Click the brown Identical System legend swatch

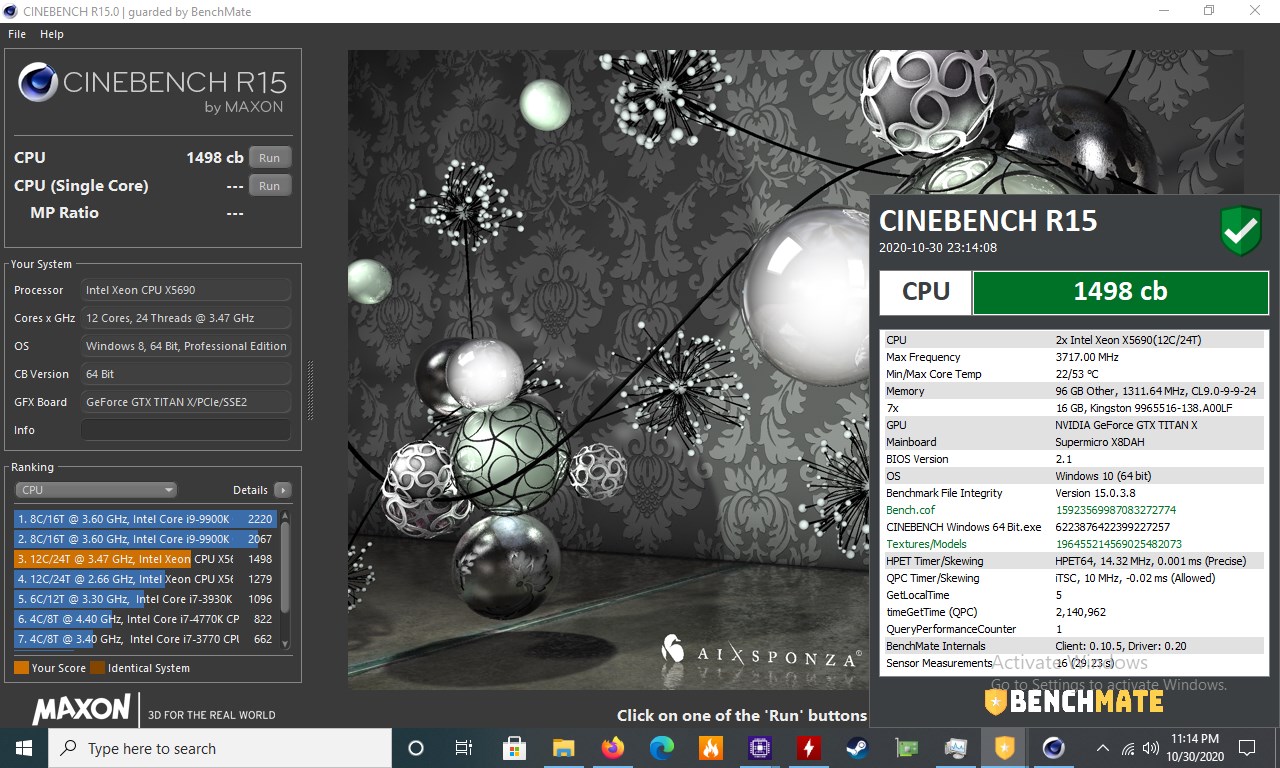click(x=97, y=668)
